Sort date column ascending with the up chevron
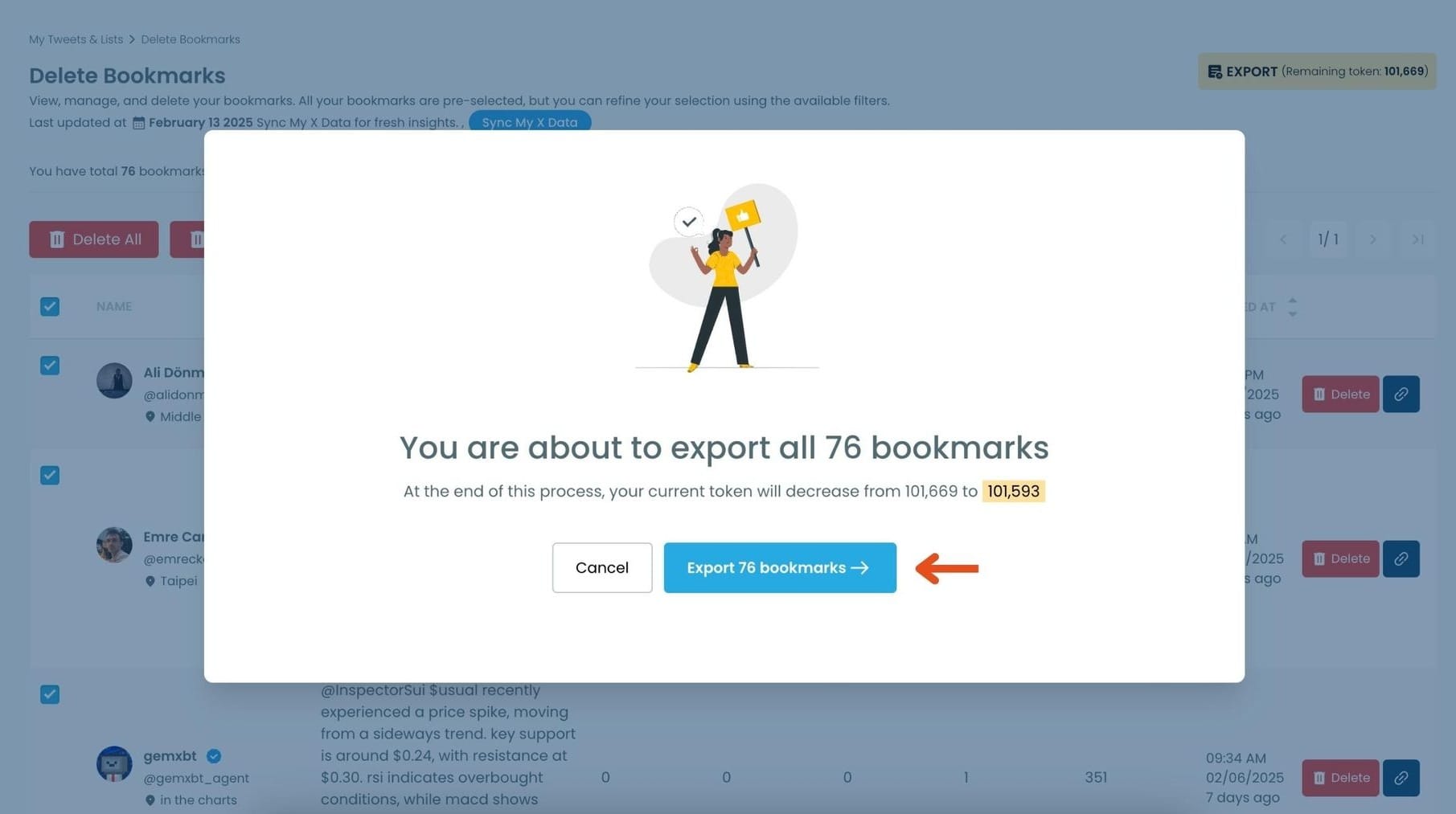1456x814 pixels. click(1293, 300)
